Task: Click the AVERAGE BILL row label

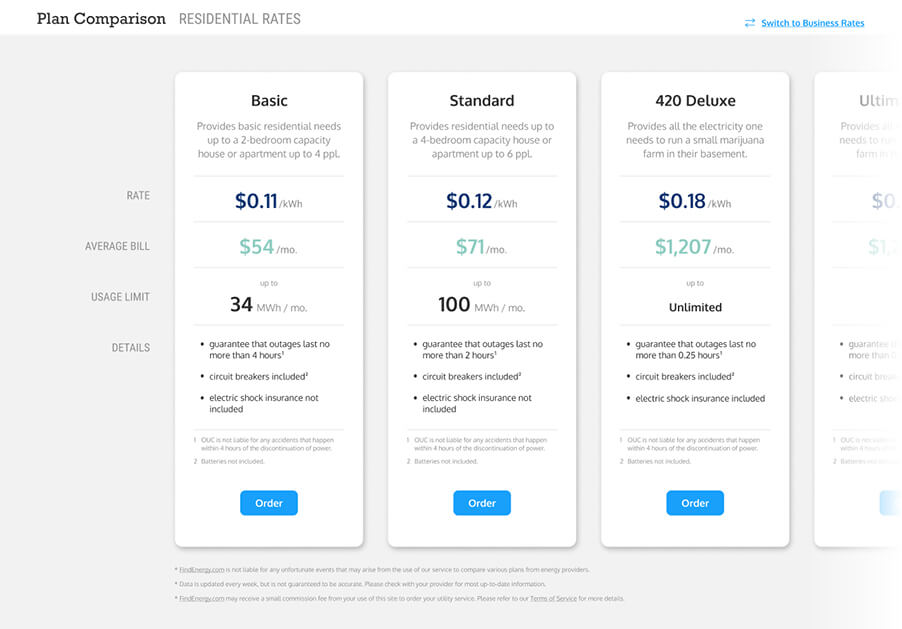Action: click(117, 245)
